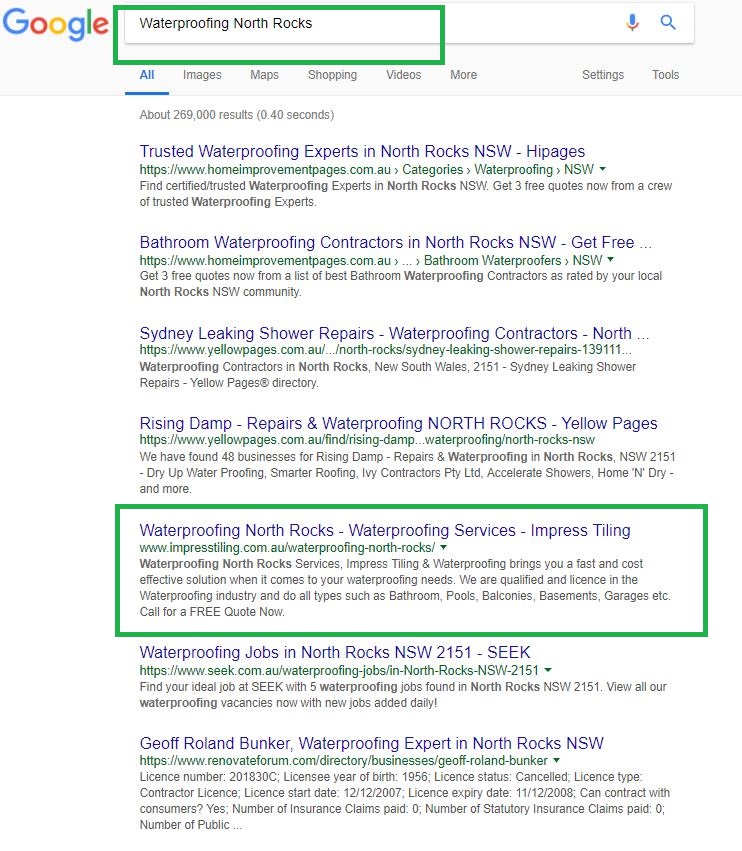Viewport: 742px width, 851px height.
Task: Open Geoff Roland Bunker Waterproofing Expert result
Action: (371, 743)
